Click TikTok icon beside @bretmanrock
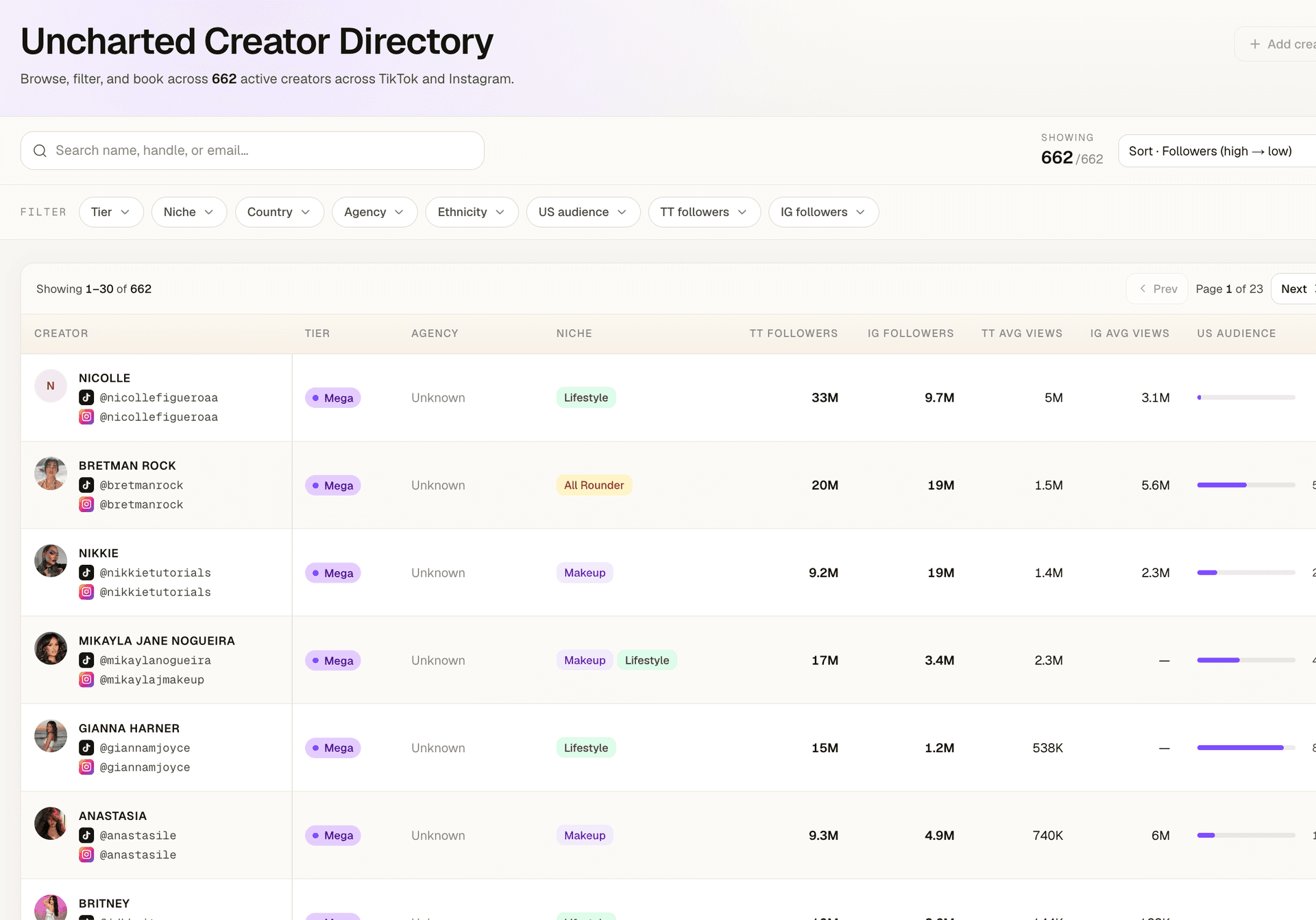Image resolution: width=1316 pixels, height=920 pixels. [x=86, y=485]
